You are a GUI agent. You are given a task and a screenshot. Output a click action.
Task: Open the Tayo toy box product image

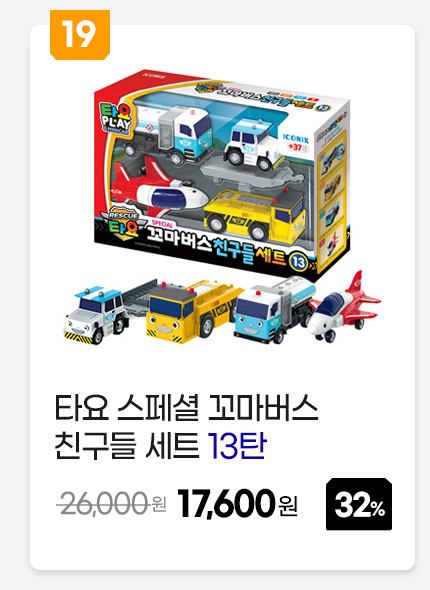click(x=222, y=207)
